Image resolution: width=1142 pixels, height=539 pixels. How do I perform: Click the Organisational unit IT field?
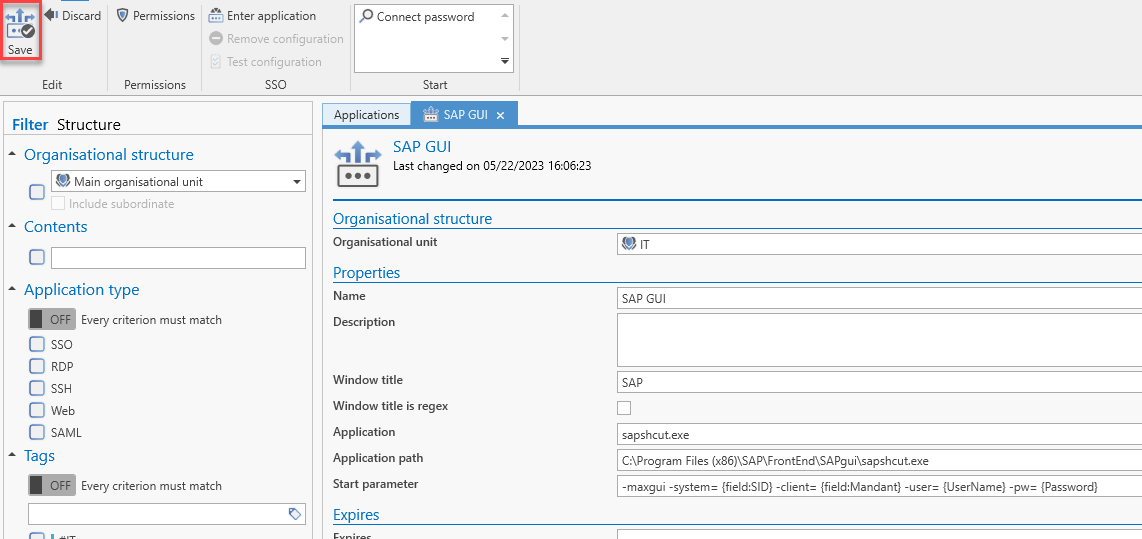tap(879, 244)
